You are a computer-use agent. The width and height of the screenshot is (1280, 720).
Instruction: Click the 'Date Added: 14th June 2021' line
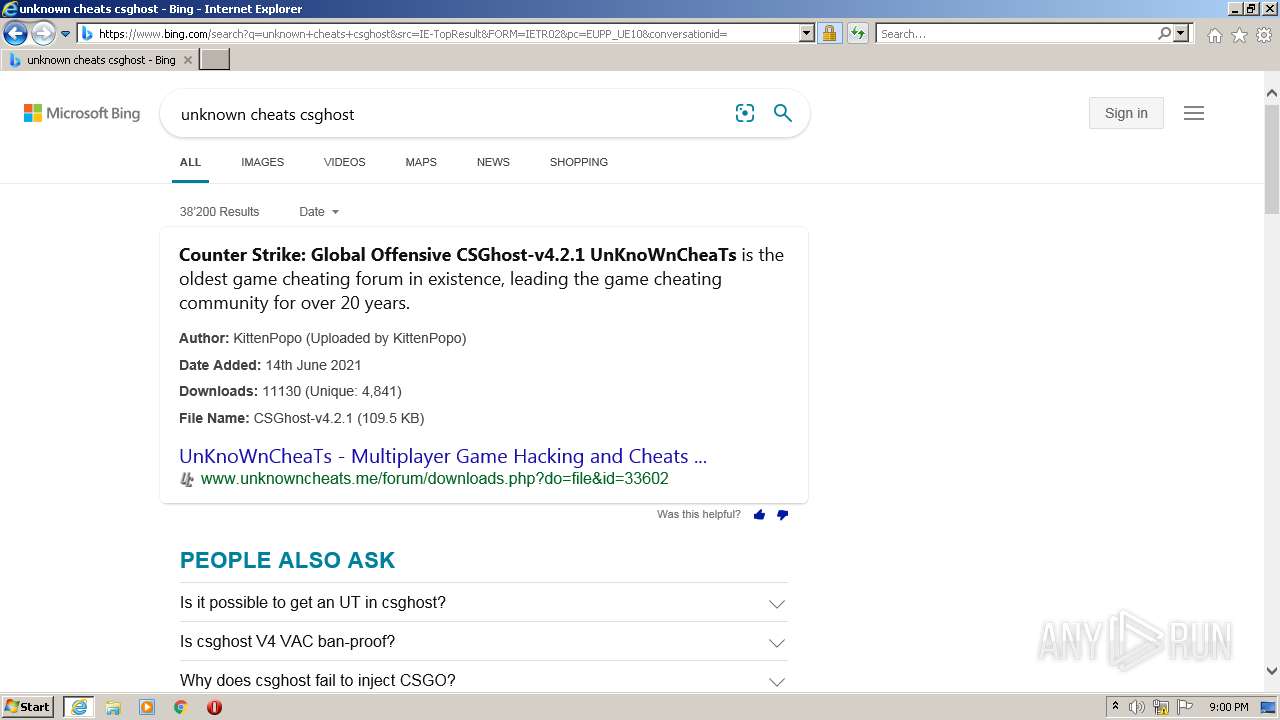[x=270, y=365]
